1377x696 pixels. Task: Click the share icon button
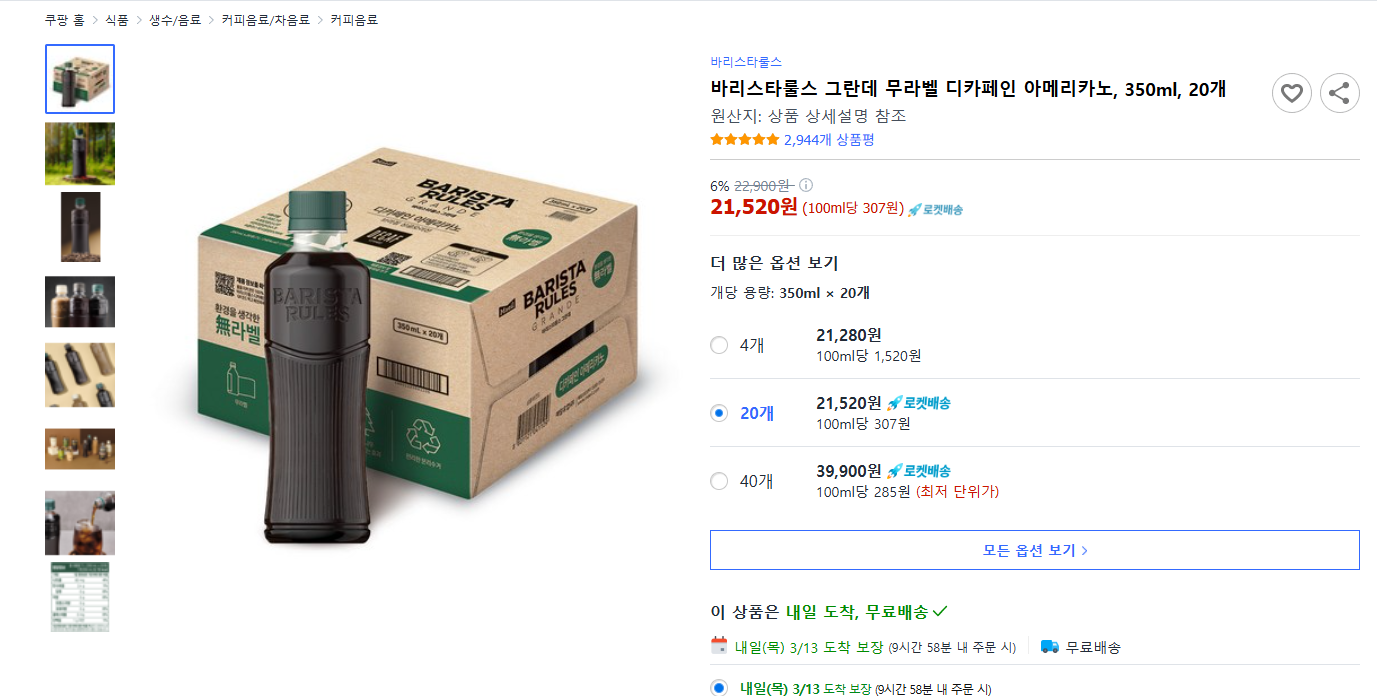tap(1339, 93)
